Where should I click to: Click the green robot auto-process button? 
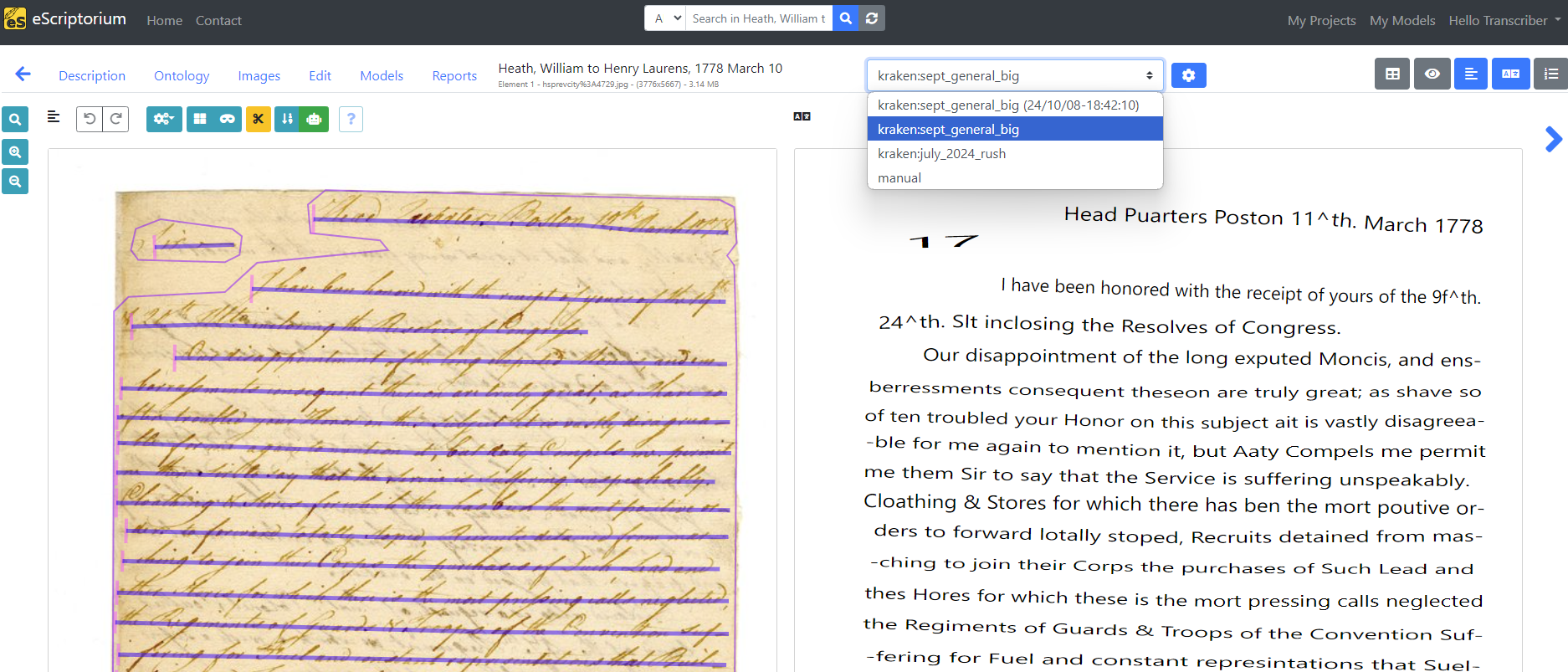point(315,119)
